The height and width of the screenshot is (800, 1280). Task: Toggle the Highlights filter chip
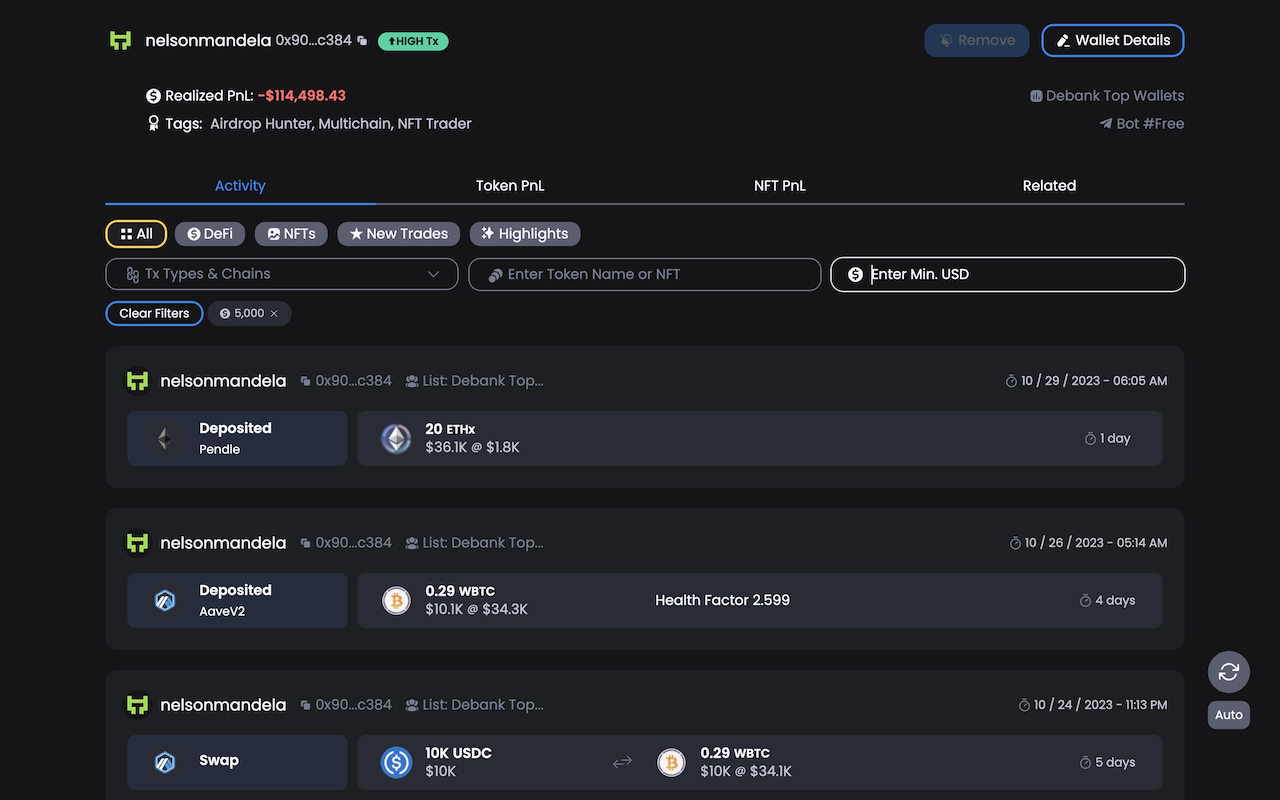coord(525,234)
